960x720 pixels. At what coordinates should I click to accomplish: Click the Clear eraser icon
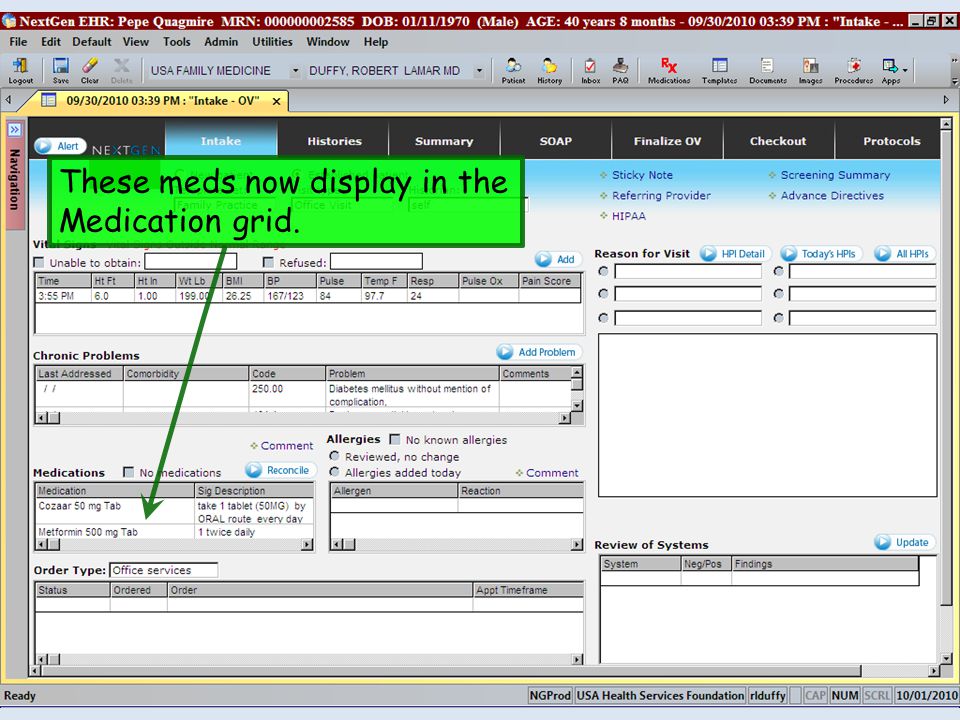click(89, 70)
